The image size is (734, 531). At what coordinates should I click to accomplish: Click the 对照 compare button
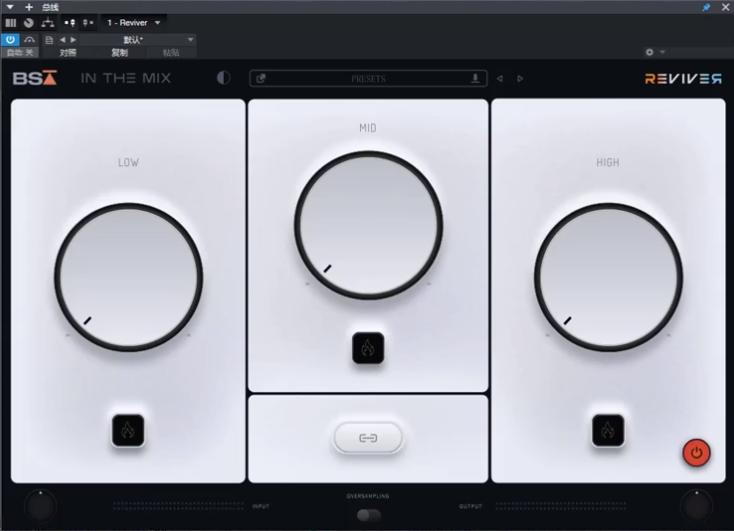68,52
